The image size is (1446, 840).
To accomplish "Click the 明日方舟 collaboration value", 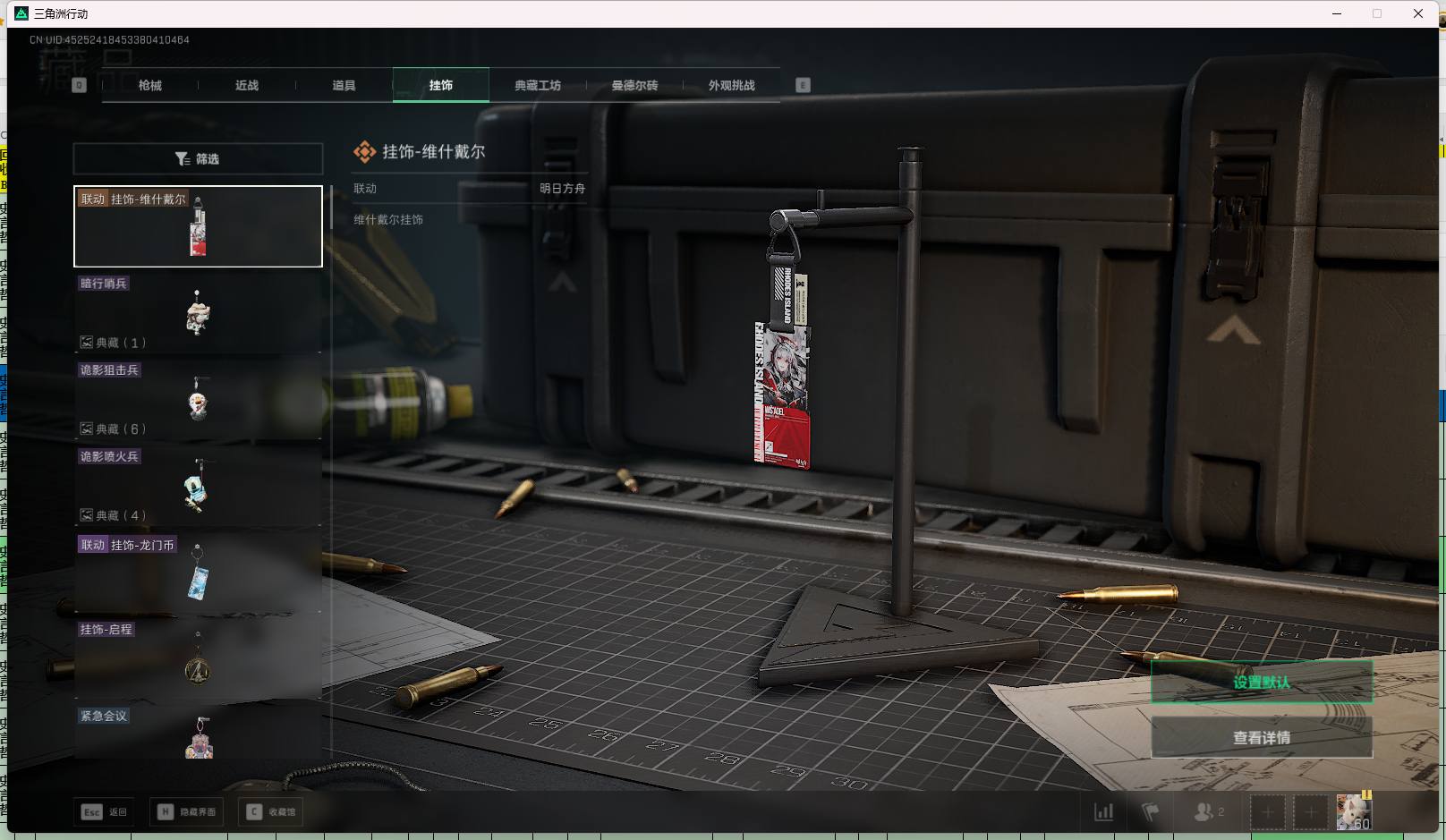I will point(562,189).
